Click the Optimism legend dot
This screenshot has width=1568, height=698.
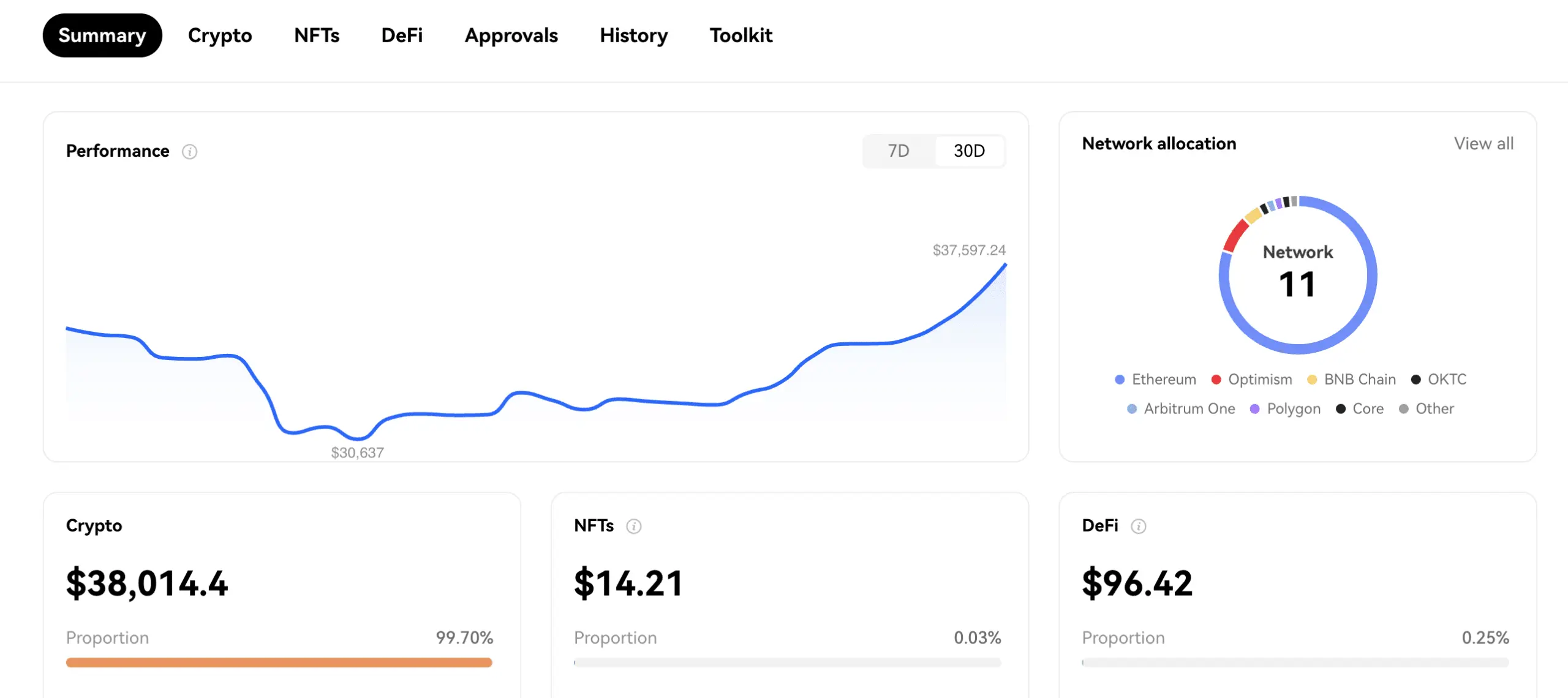tap(1216, 380)
